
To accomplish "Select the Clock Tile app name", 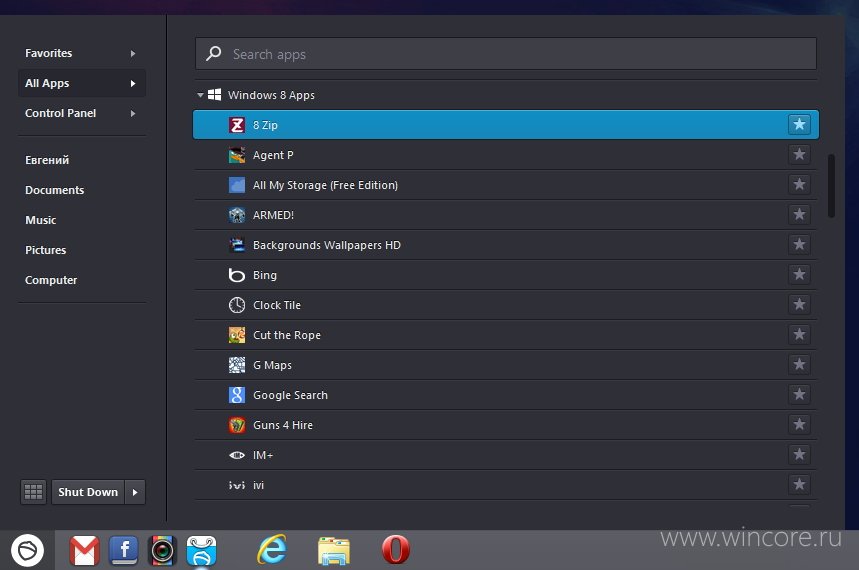I will pos(277,305).
